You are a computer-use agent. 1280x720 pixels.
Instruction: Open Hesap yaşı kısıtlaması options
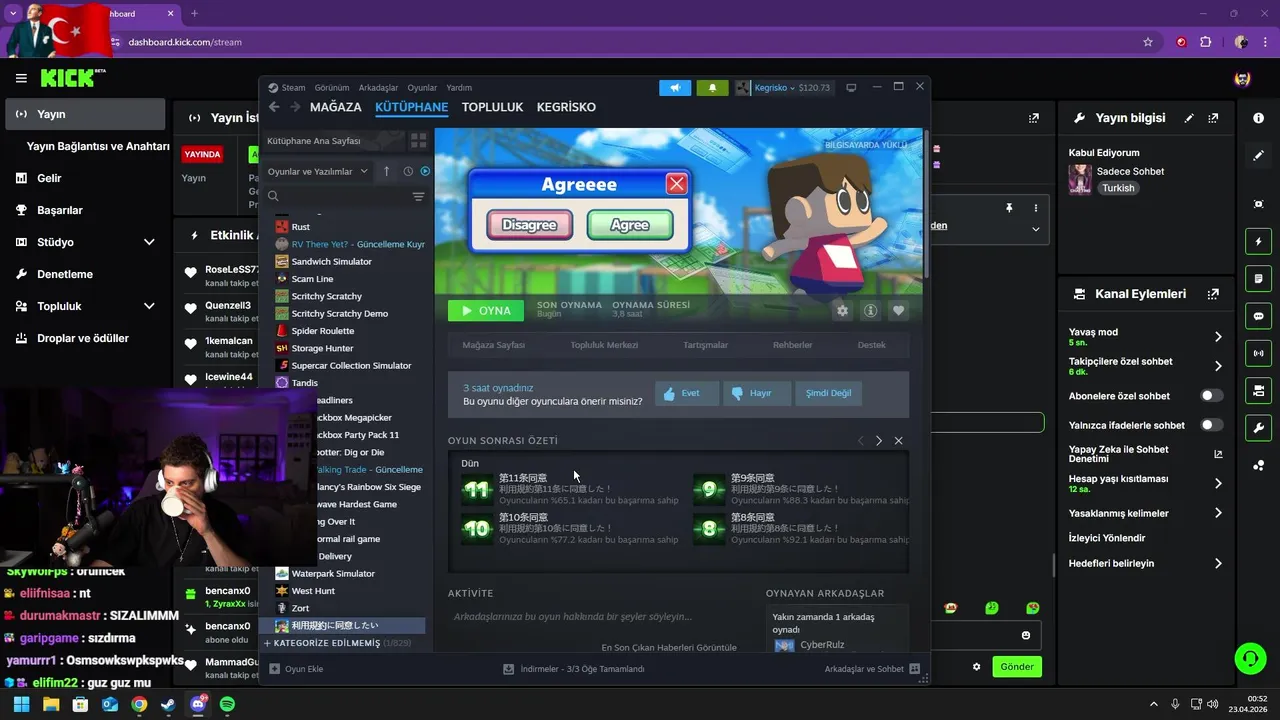coord(1145,483)
